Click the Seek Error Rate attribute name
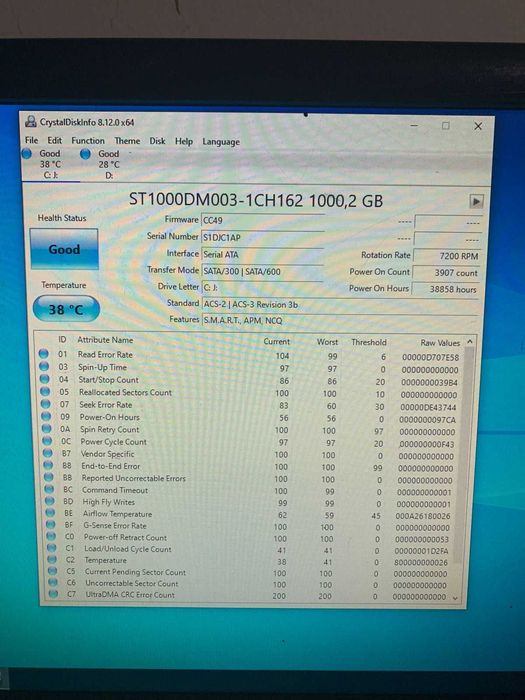525x700 pixels. (x=106, y=404)
